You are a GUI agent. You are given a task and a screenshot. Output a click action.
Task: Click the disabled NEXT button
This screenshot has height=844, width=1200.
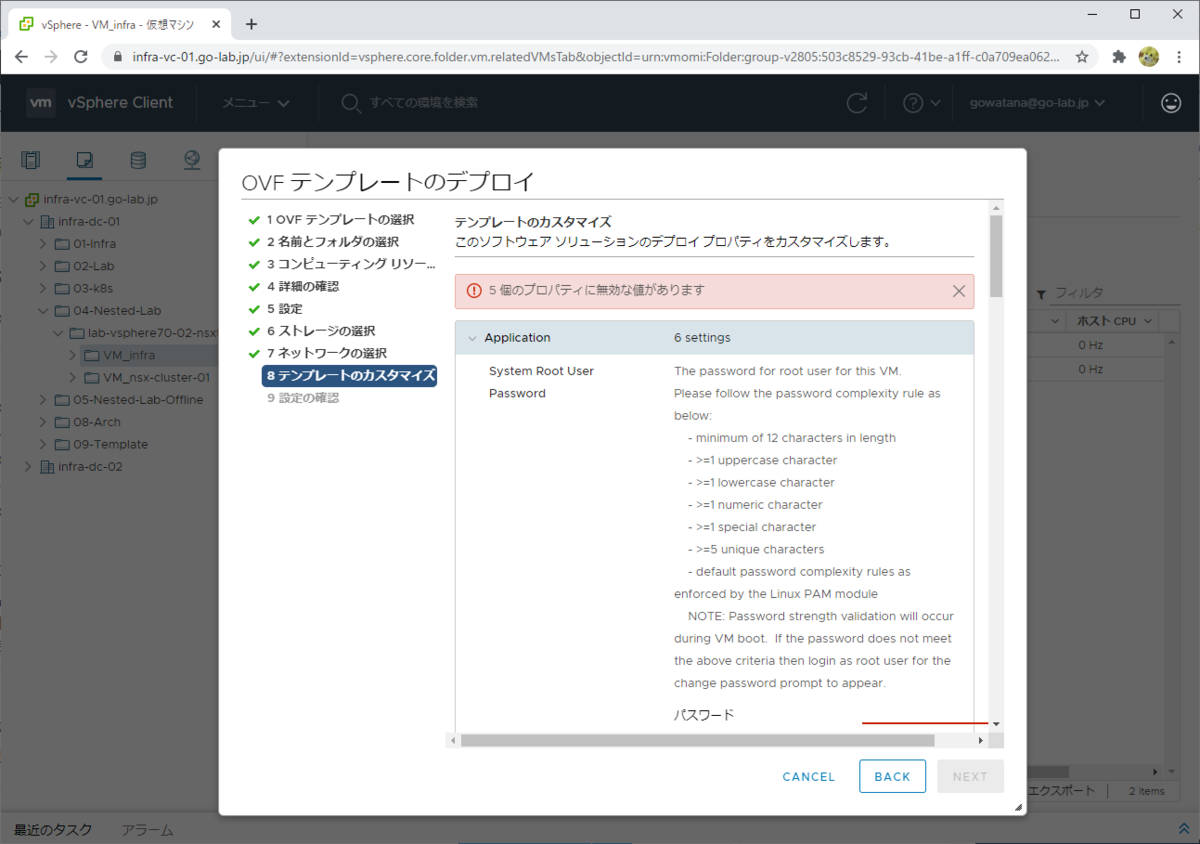point(970,777)
